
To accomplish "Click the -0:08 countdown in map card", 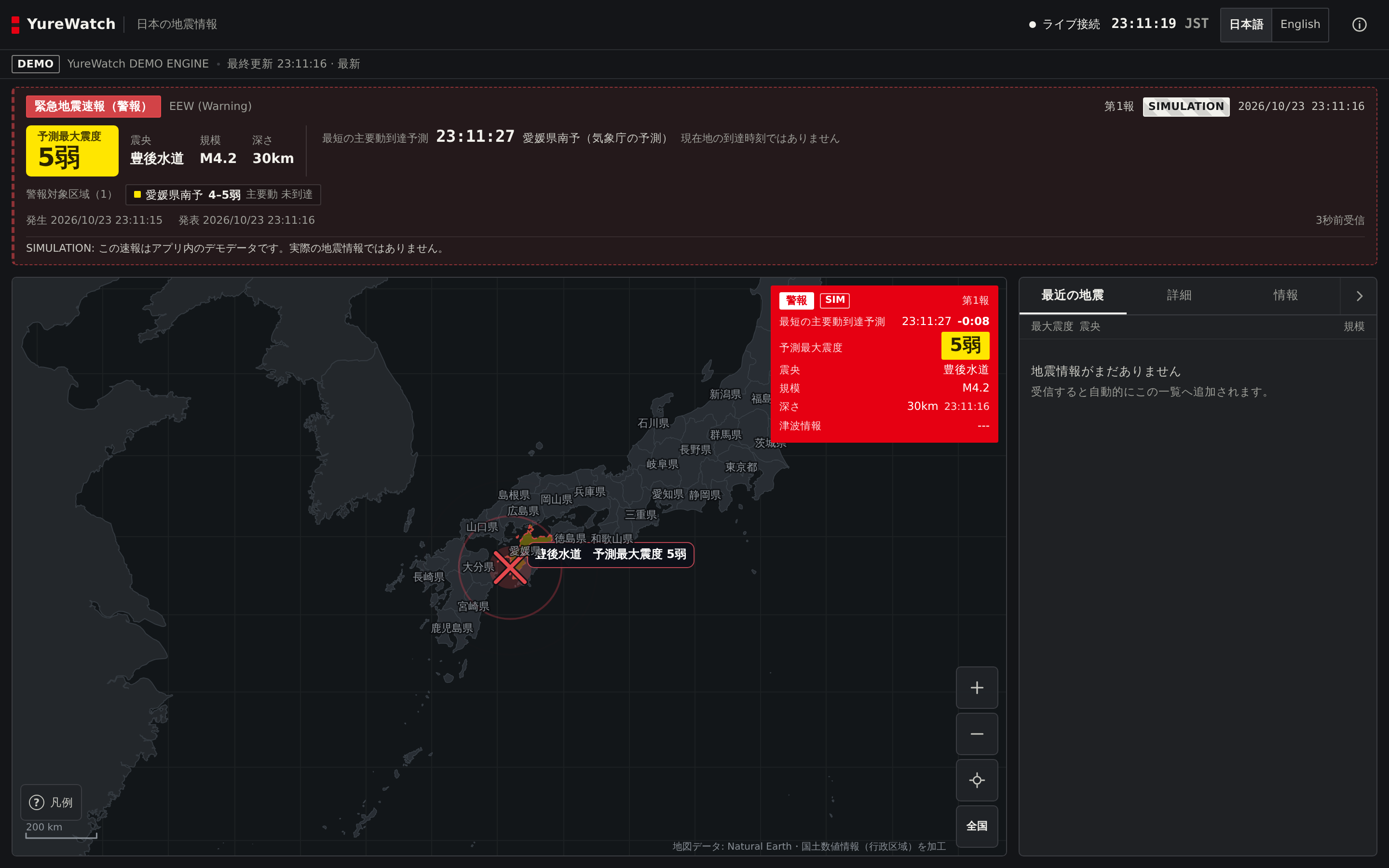I will (973, 322).
